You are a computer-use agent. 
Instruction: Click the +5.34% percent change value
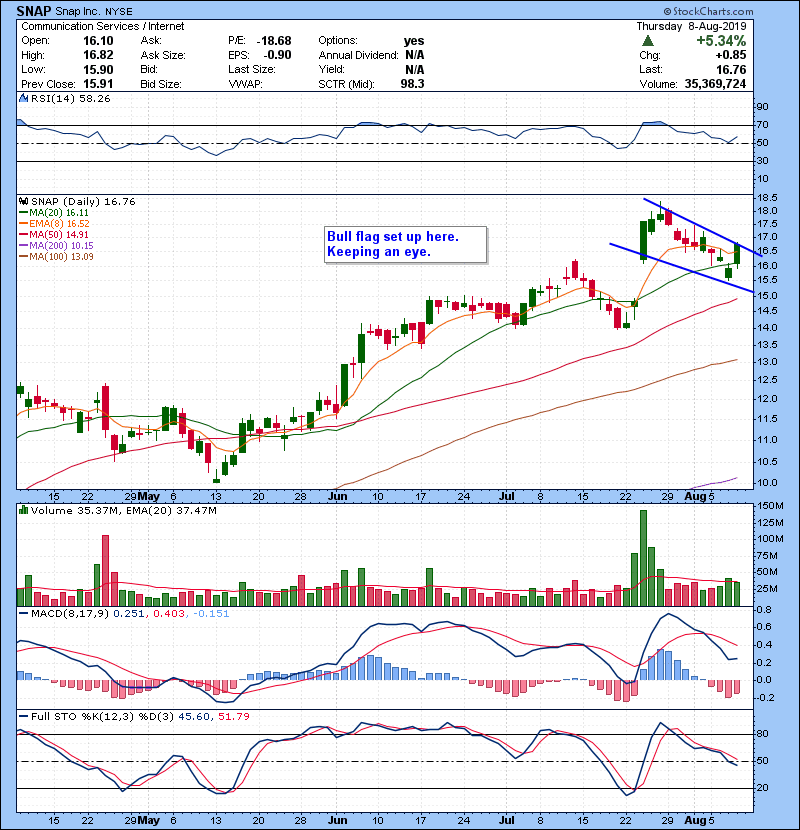coord(721,41)
